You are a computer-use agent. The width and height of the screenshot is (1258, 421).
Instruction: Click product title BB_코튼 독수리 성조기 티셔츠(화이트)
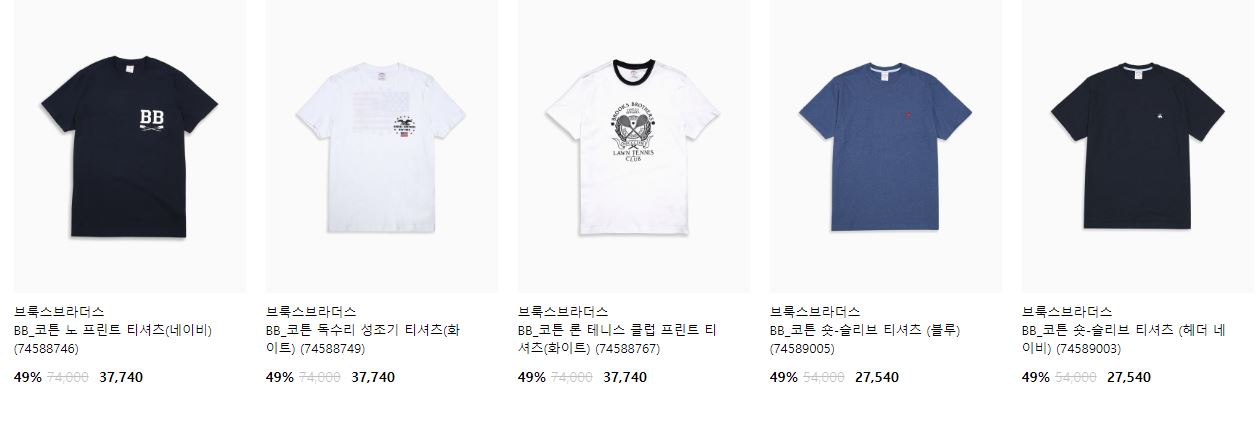(363, 340)
